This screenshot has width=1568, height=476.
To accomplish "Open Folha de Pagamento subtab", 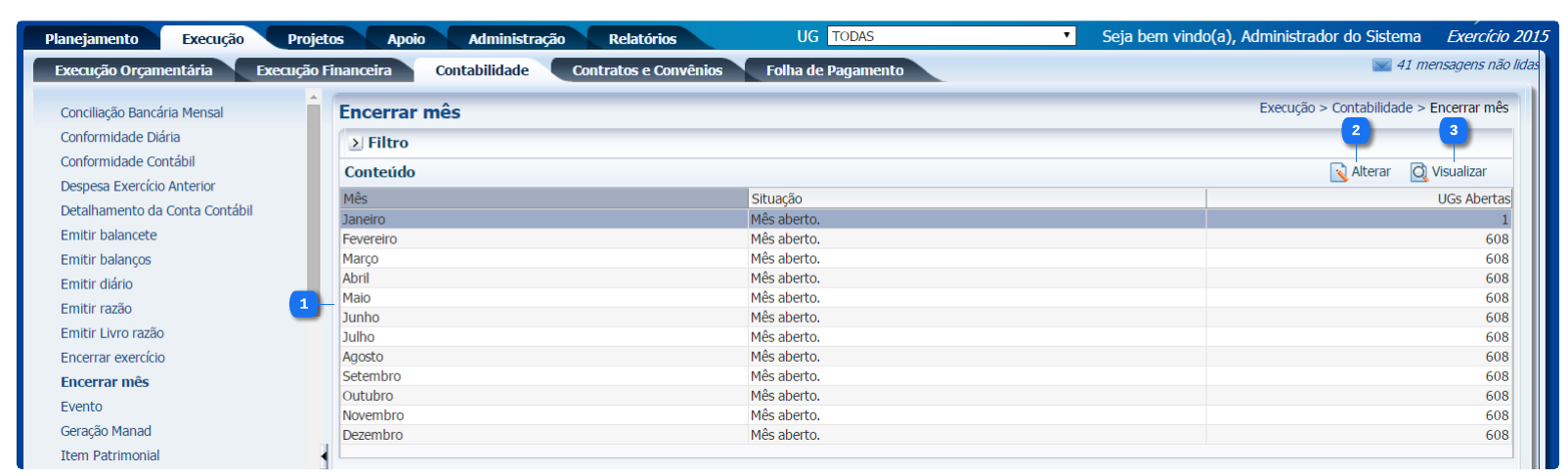I will (x=834, y=70).
